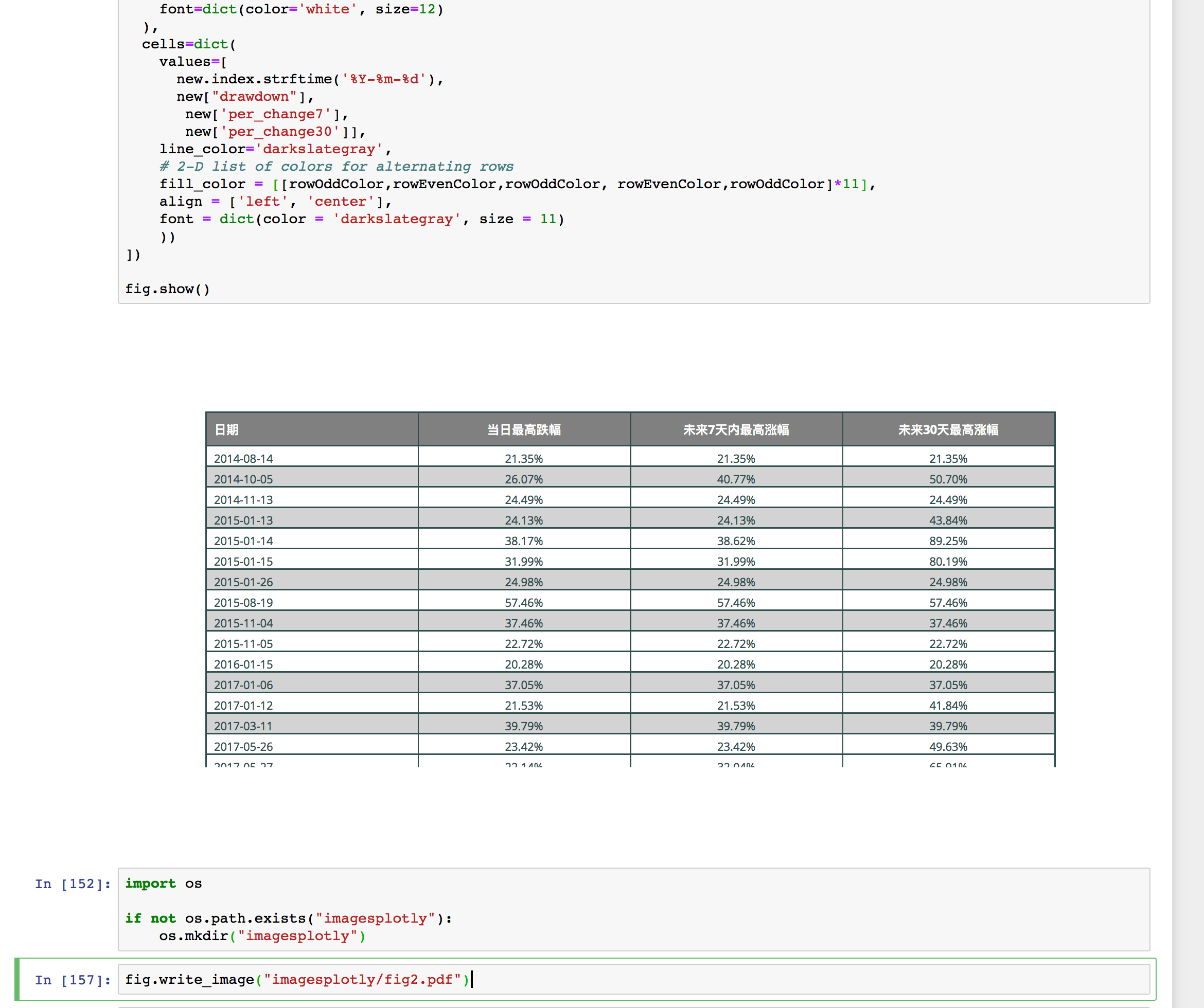Click the fill_color code line
Viewport: 1204px width, 1008px height.
tap(516, 184)
